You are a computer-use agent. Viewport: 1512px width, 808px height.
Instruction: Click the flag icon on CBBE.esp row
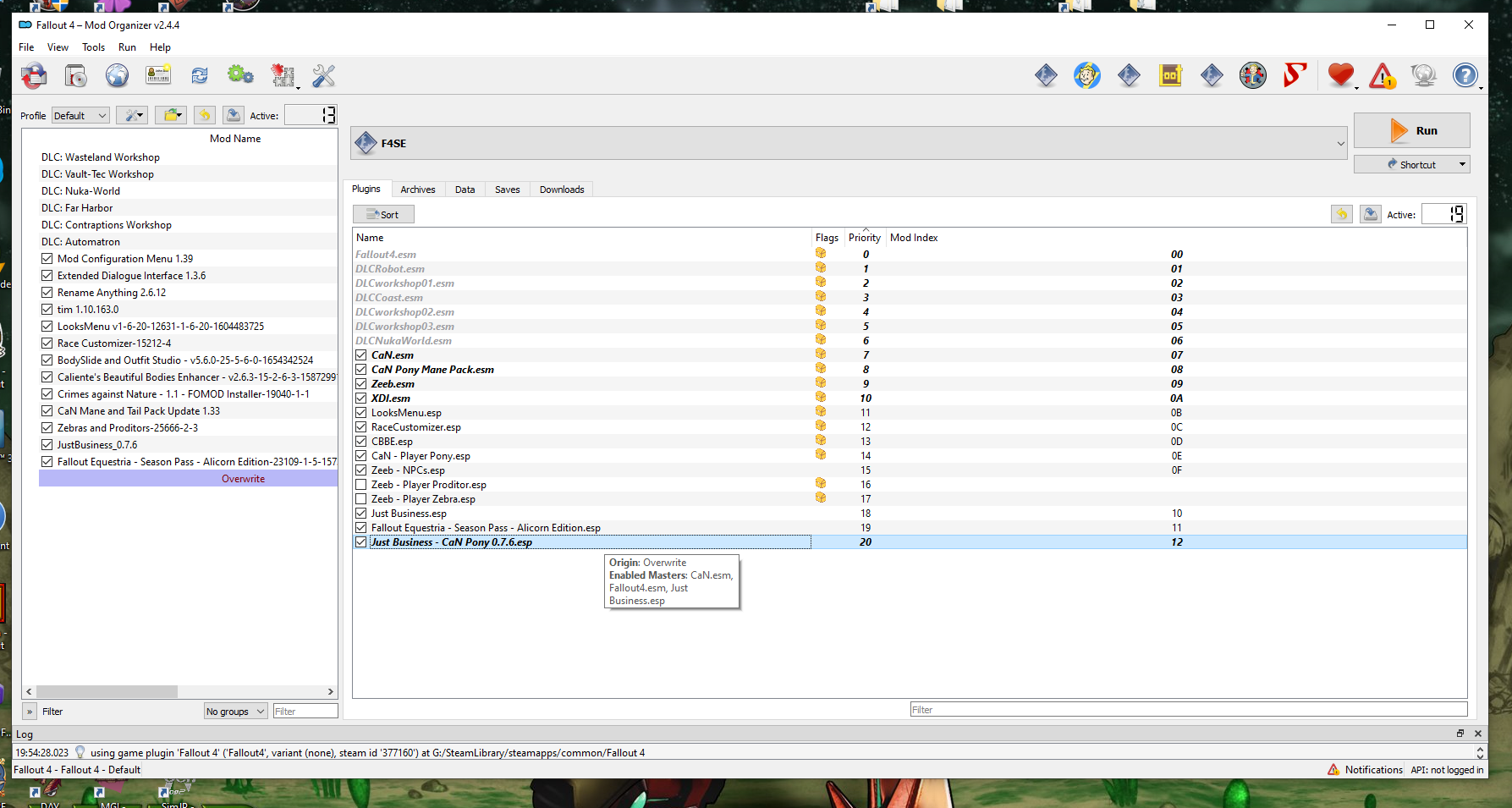pyautogui.click(x=821, y=441)
